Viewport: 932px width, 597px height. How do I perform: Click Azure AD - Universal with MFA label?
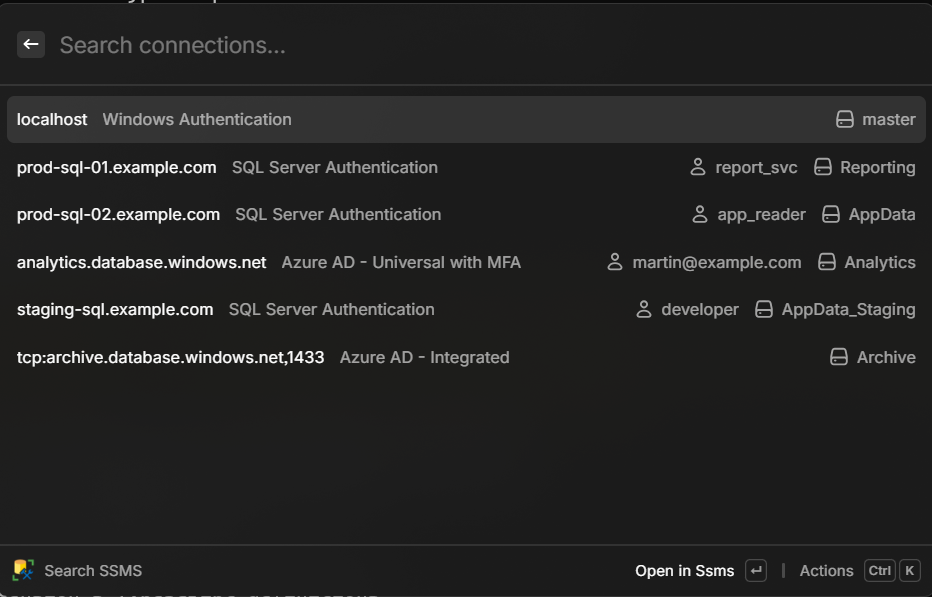401,262
